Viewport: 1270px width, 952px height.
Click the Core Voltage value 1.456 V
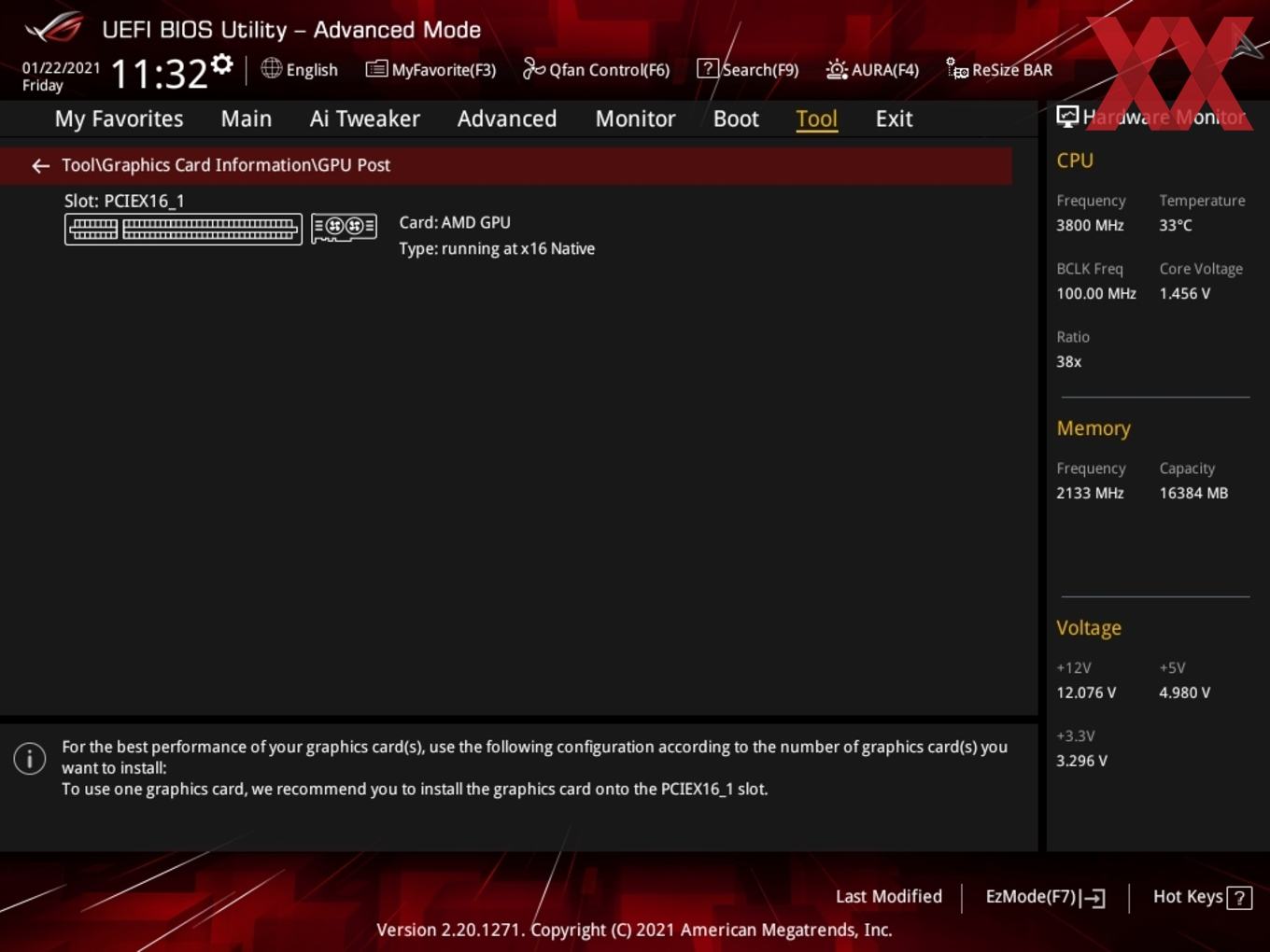click(1185, 293)
